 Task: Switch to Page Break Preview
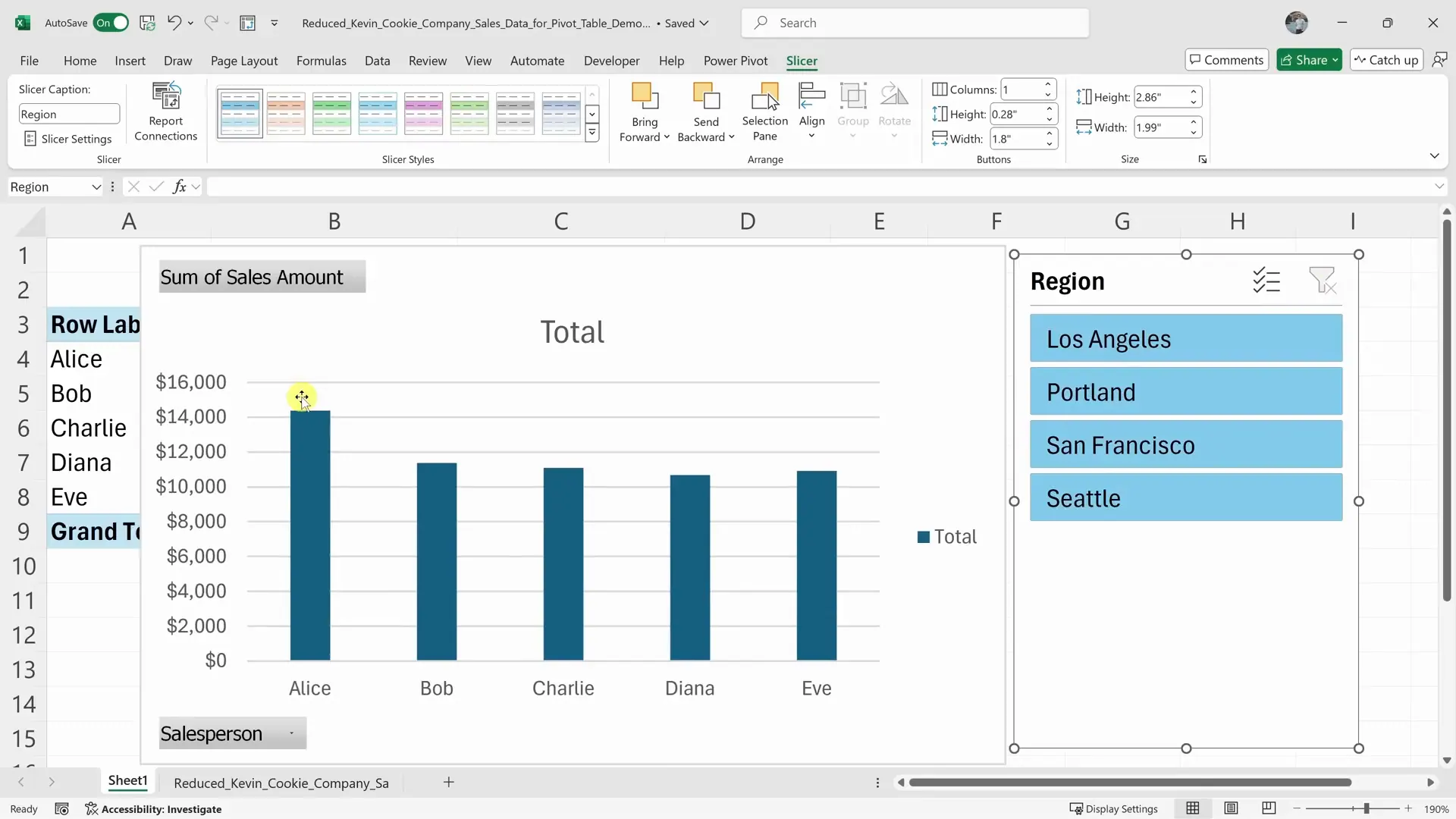1269,808
